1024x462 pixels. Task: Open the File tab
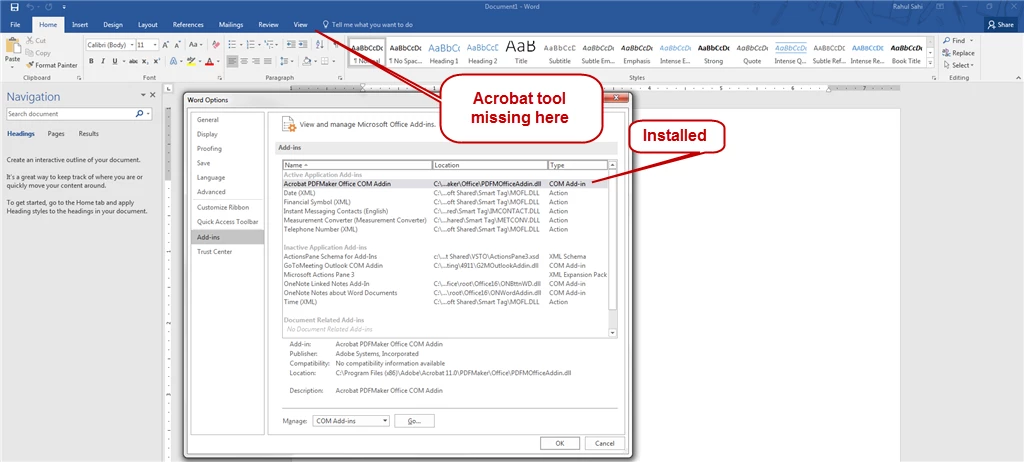pos(15,25)
